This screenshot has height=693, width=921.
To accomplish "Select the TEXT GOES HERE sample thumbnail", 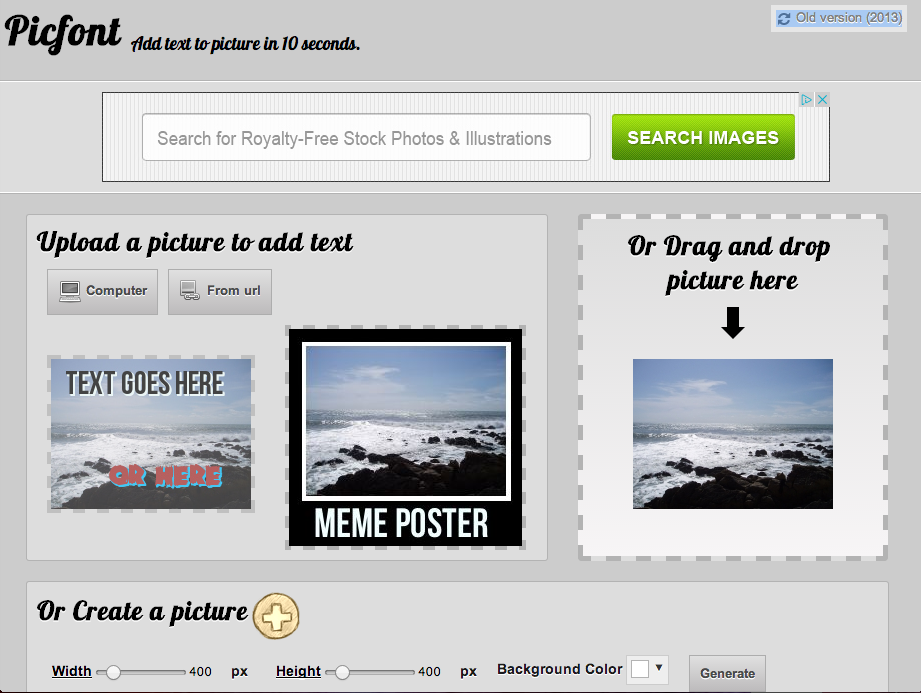I will click(x=151, y=434).
